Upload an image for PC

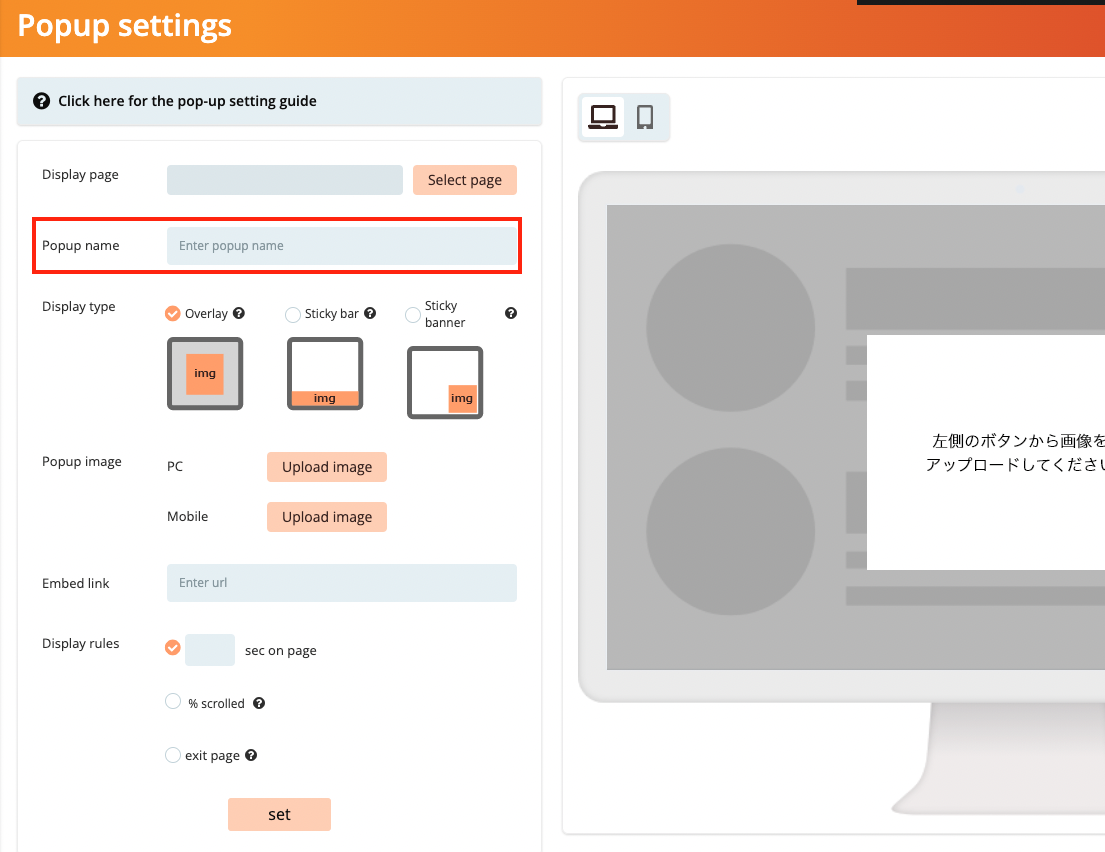(327, 466)
